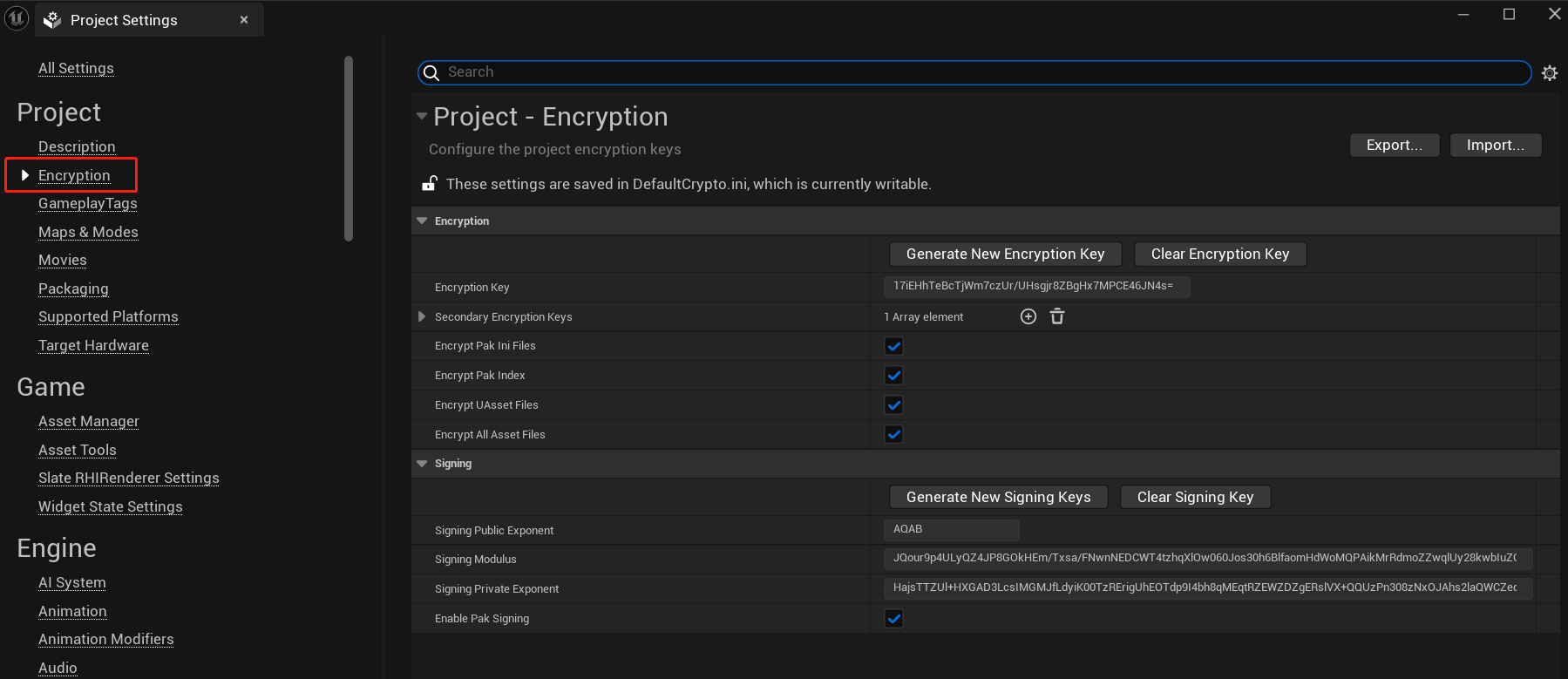The height and width of the screenshot is (679, 1568).
Task: Click the Signing Modulus text field
Action: (1207, 558)
